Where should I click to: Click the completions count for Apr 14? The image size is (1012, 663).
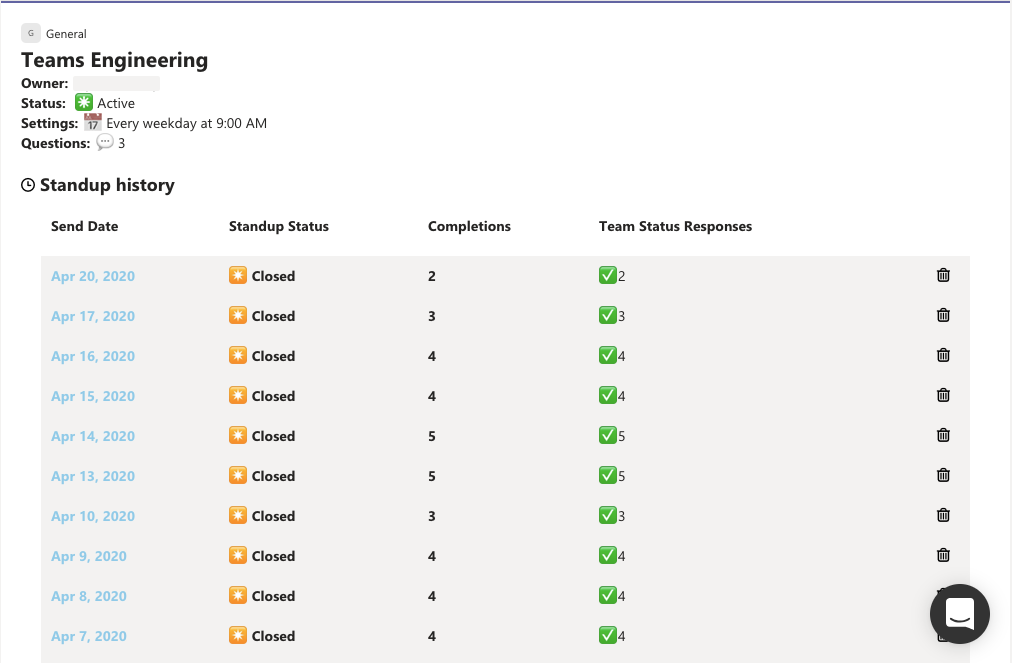(432, 436)
